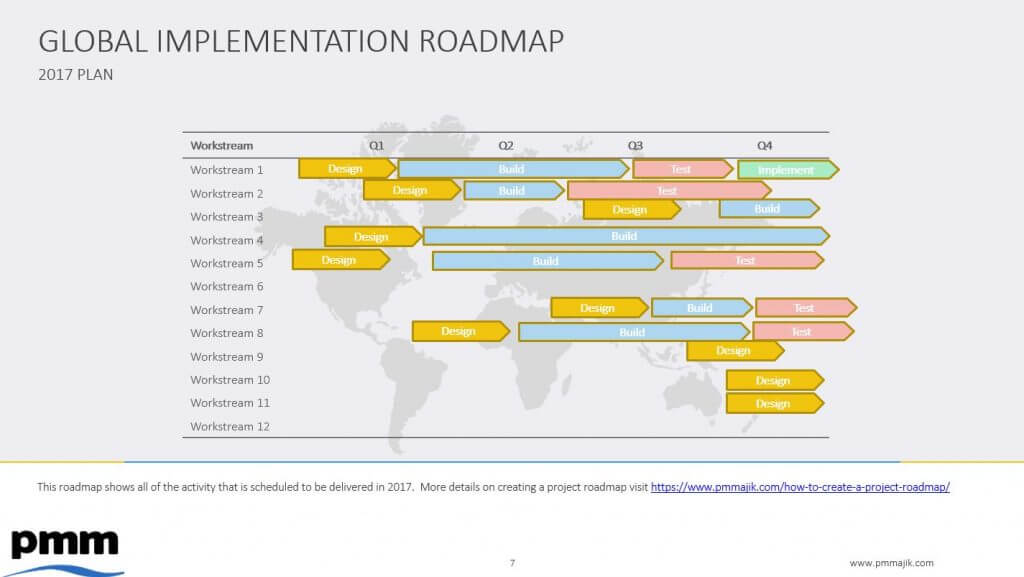Screen dimensions: 1024x577
Task: Select the Workstream 7 Build bar
Action: pyautogui.click(x=700, y=308)
